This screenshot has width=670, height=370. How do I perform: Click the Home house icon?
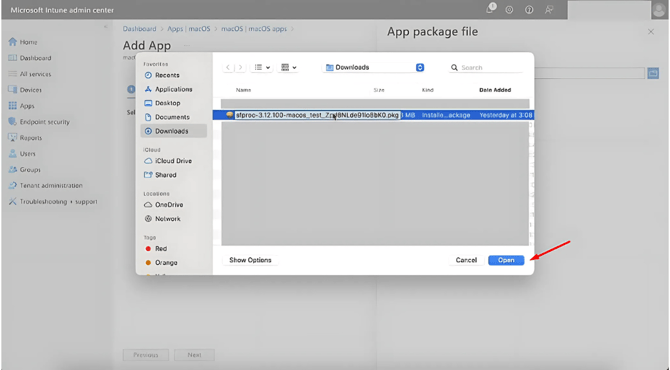[12, 42]
